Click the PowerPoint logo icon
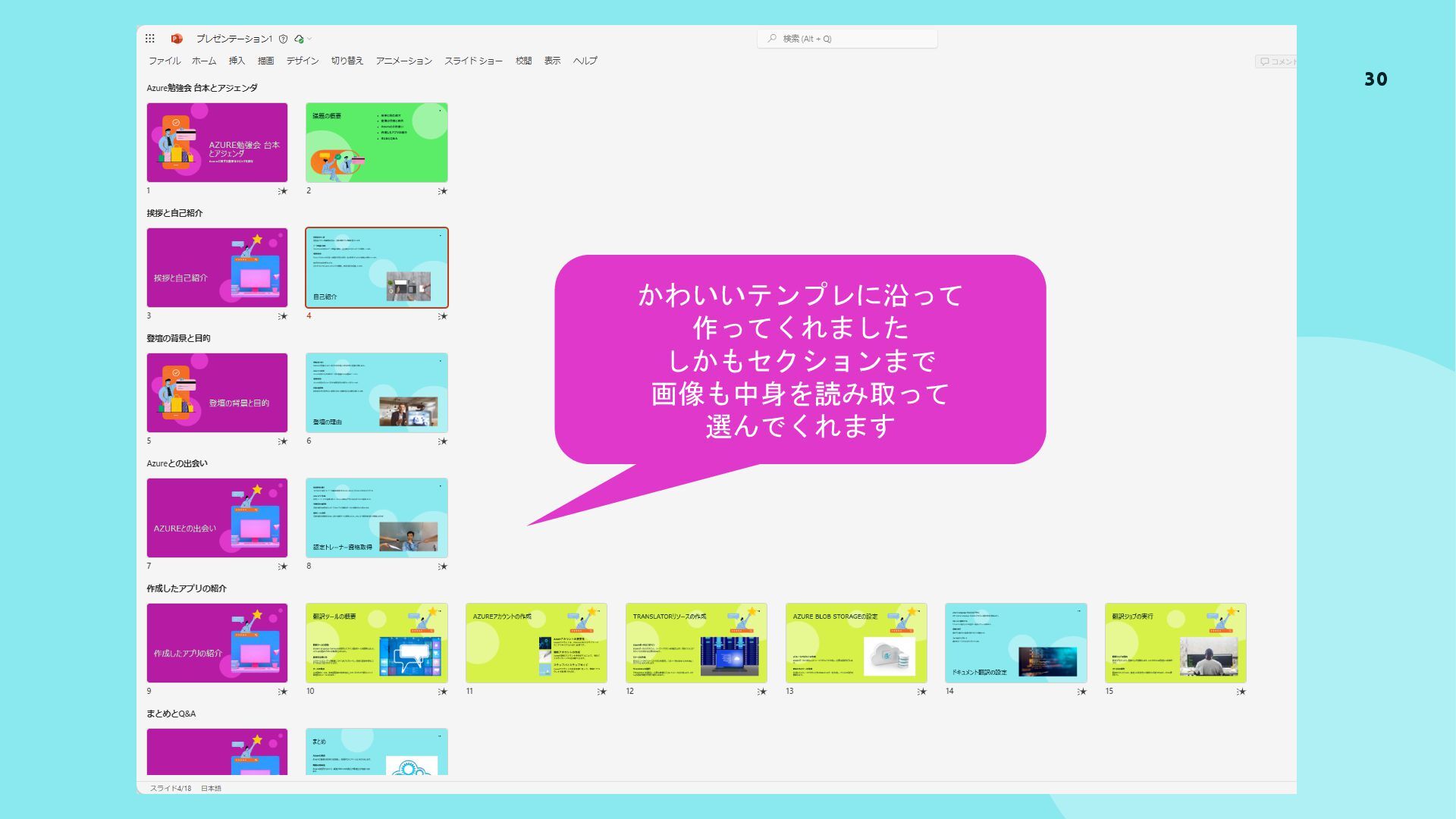Screen dimensions: 1456x819 coord(177,39)
